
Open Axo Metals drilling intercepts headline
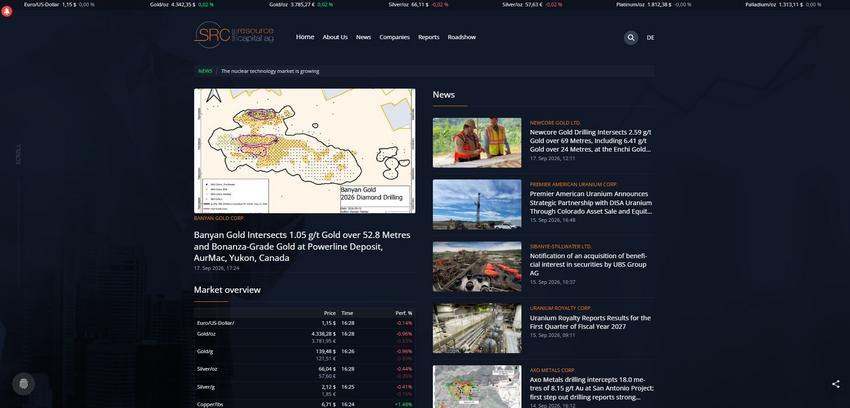click(591, 388)
